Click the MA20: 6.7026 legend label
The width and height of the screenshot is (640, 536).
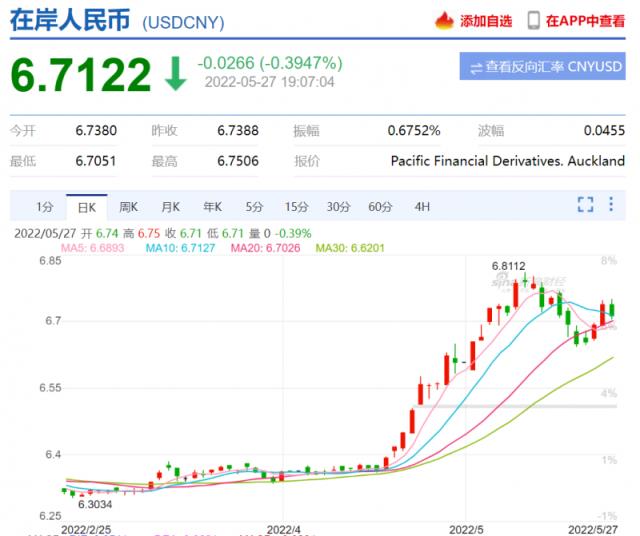pos(265,248)
